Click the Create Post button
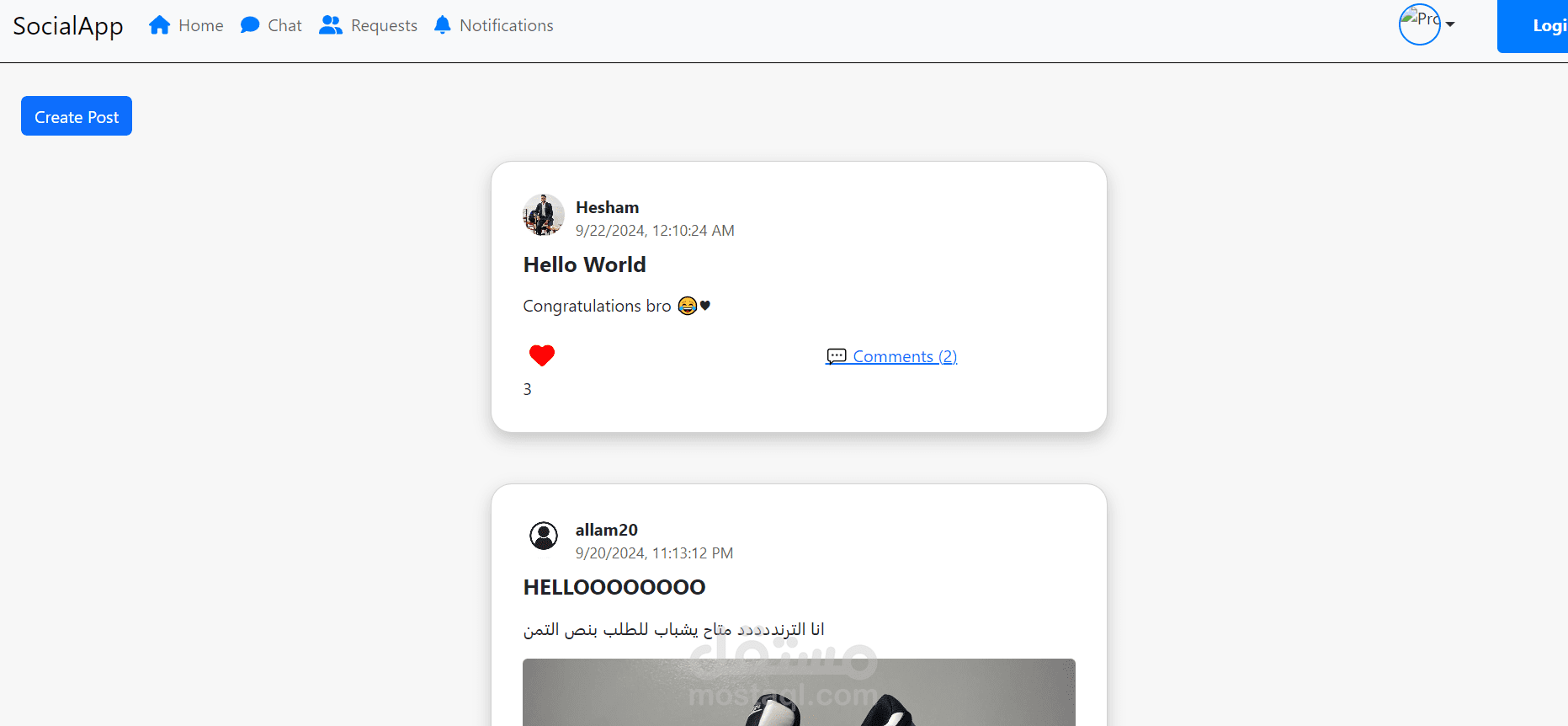 (77, 116)
